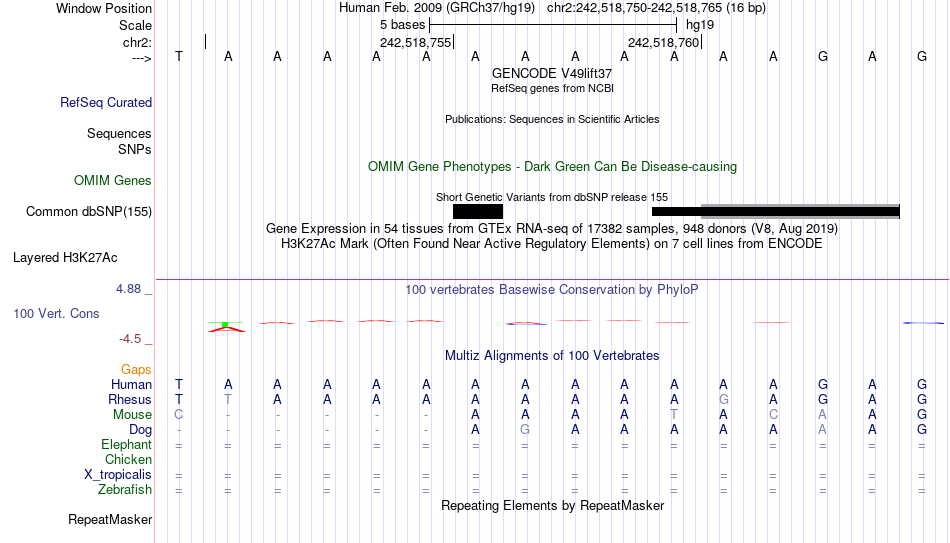Click the Common dbSNP(155) track label
The image size is (950, 543).
point(89,212)
